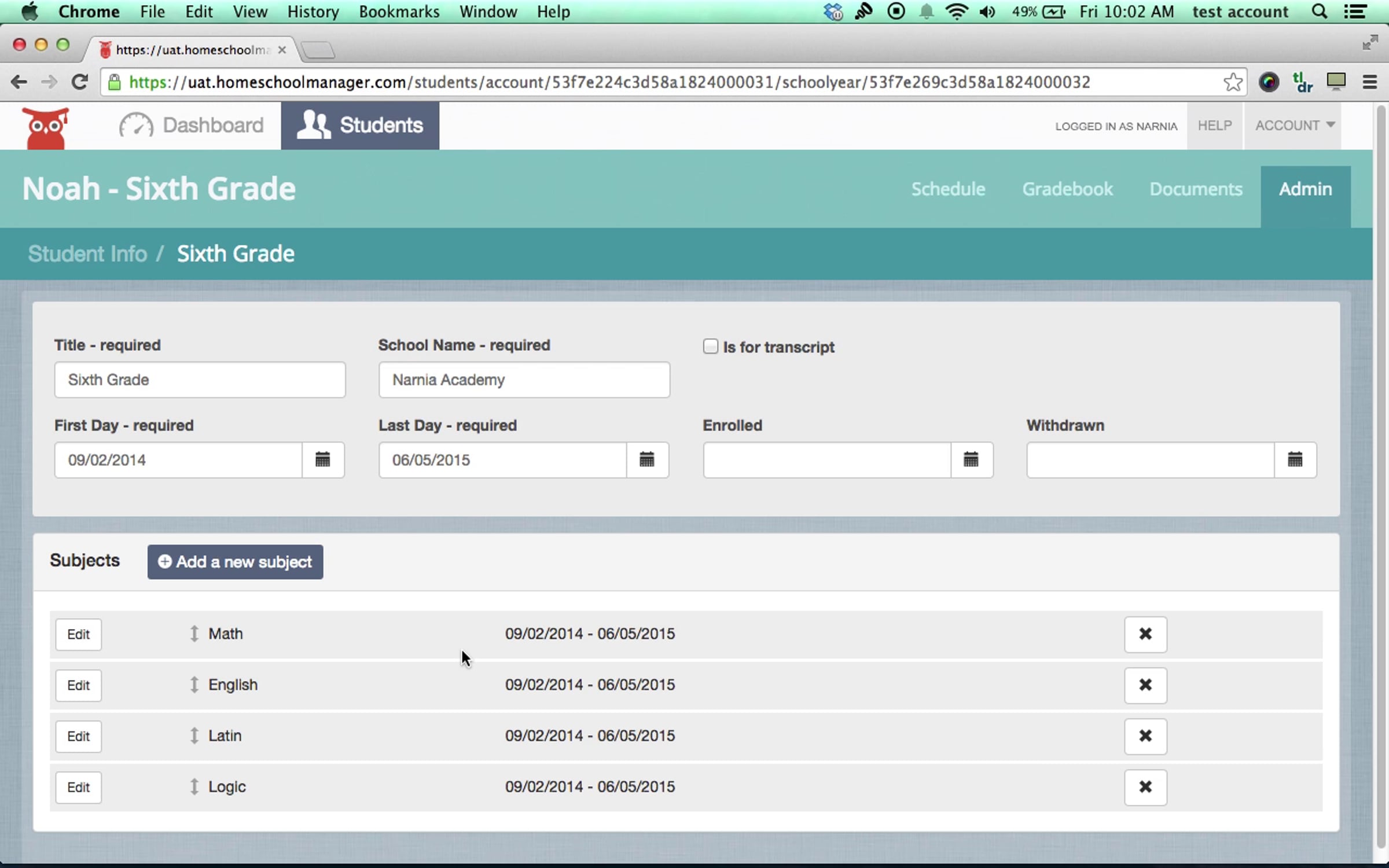Open macOS Spotlight search icon
The height and width of the screenshot is (868, 1389).
pos(1319,12)
